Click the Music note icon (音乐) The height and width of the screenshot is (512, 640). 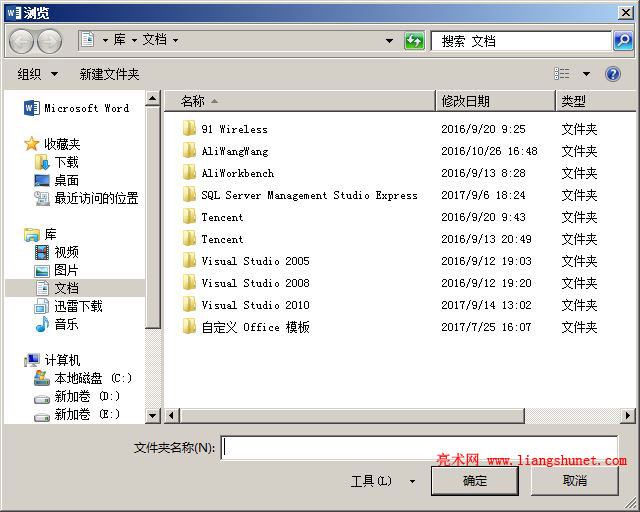[x=42, y=324]
